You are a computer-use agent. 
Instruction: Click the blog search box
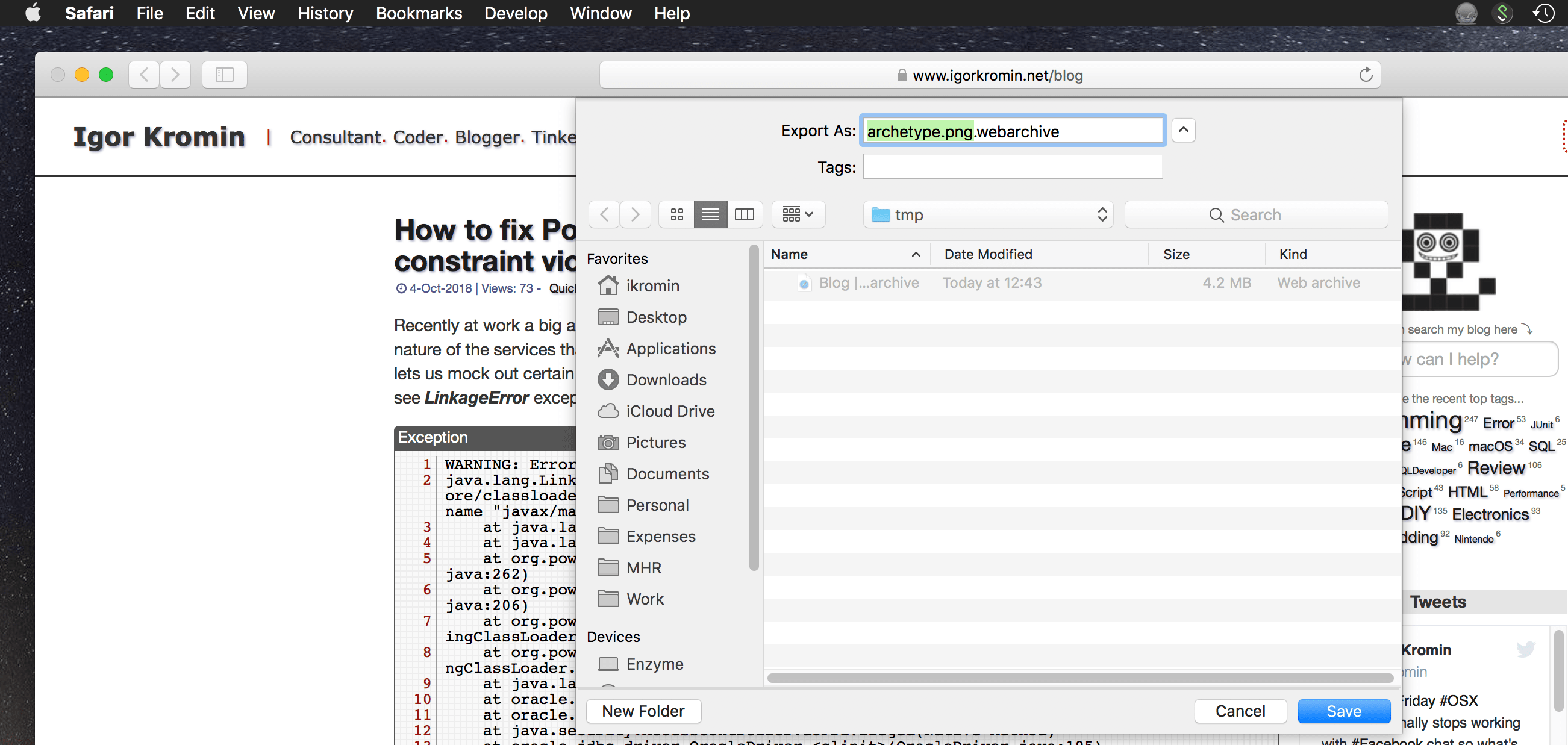point(1479,359)
